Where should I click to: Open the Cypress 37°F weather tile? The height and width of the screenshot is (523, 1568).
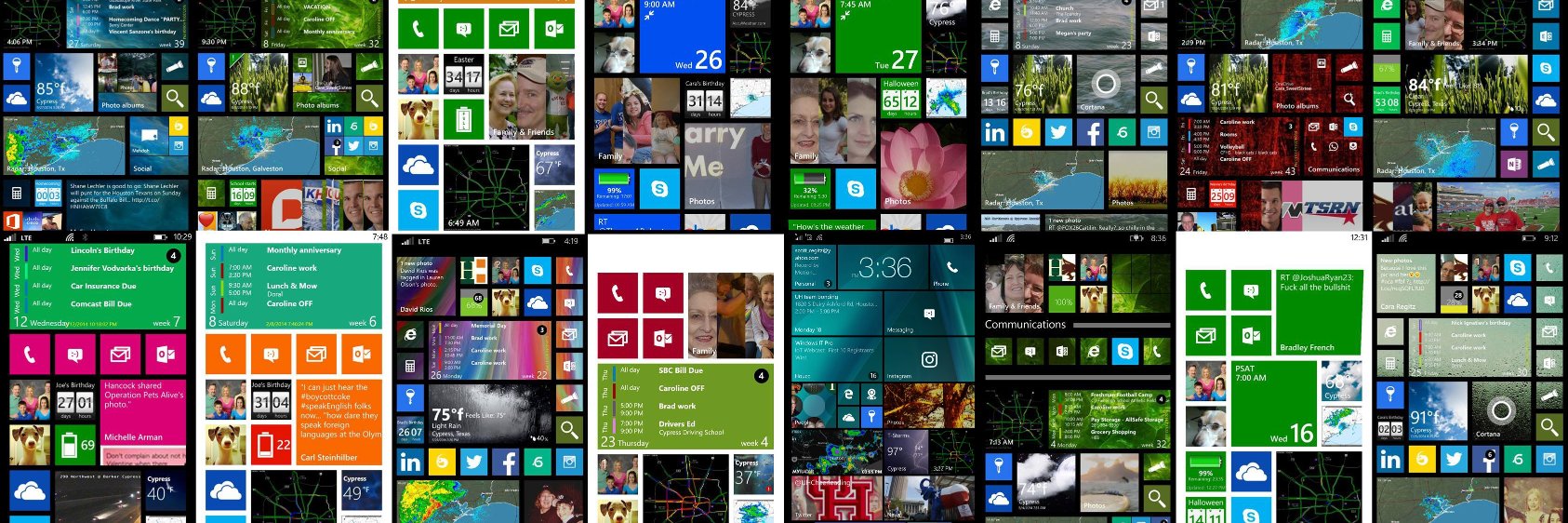(x=753, y=476)
